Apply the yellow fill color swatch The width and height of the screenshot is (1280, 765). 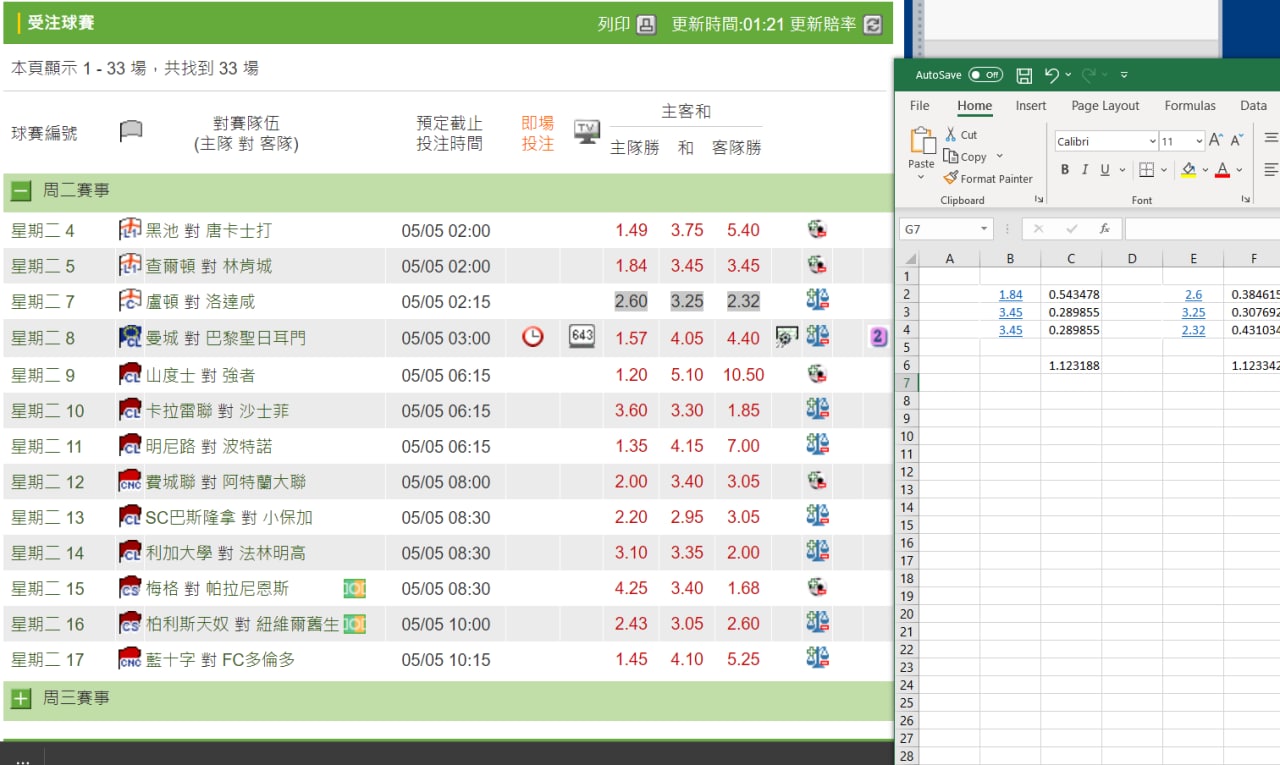tap(1188, 170)
